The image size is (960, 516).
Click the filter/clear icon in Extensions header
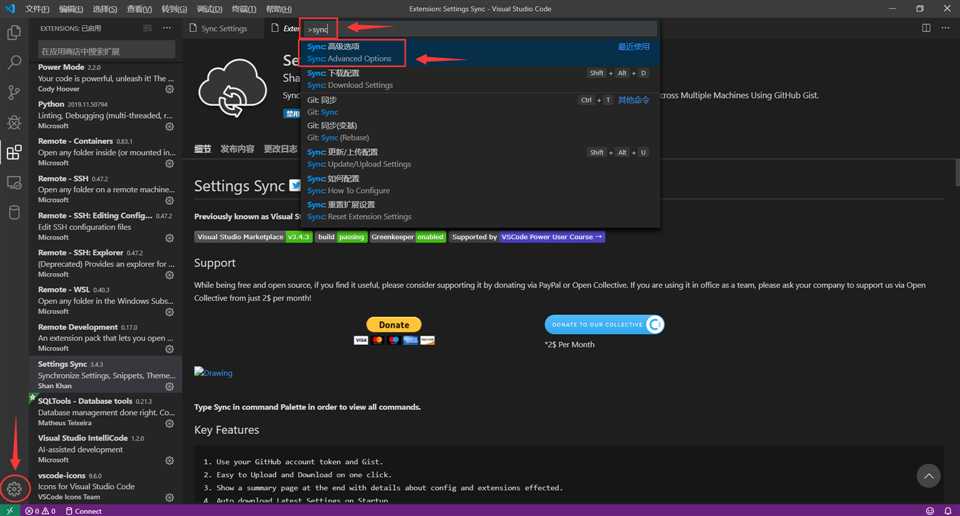coord(148,28)
